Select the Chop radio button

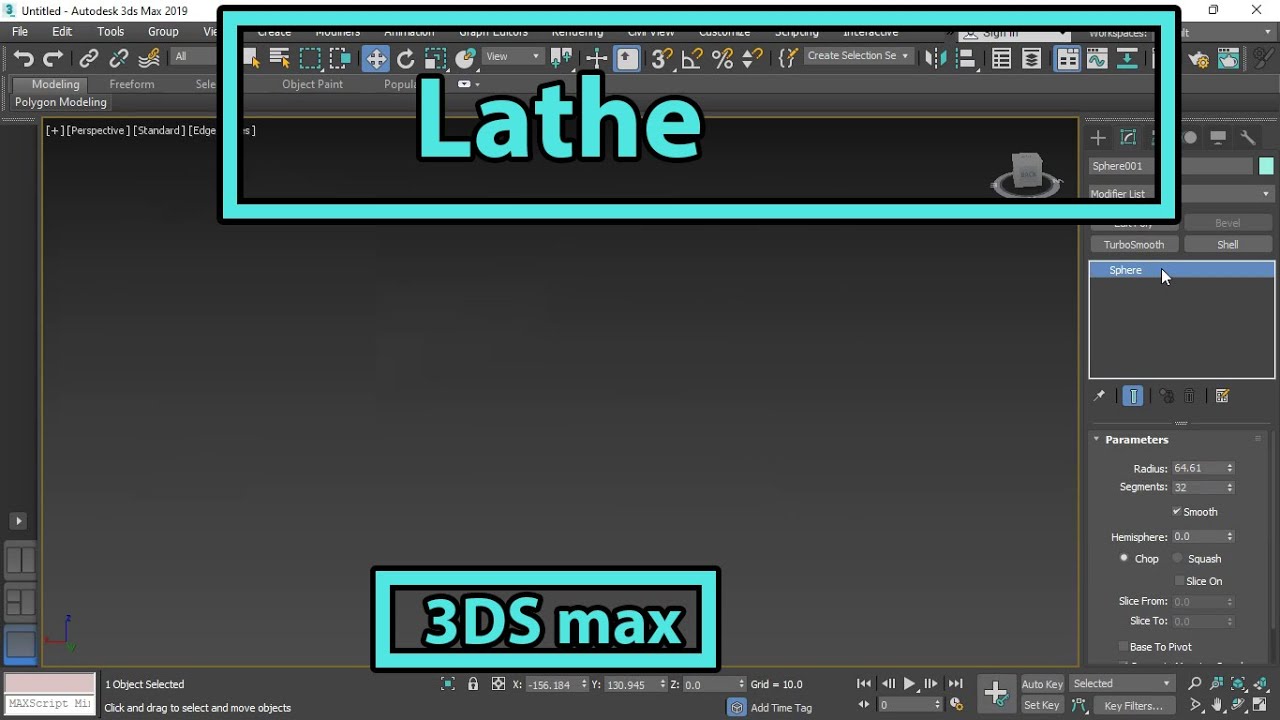point(1124,558)
